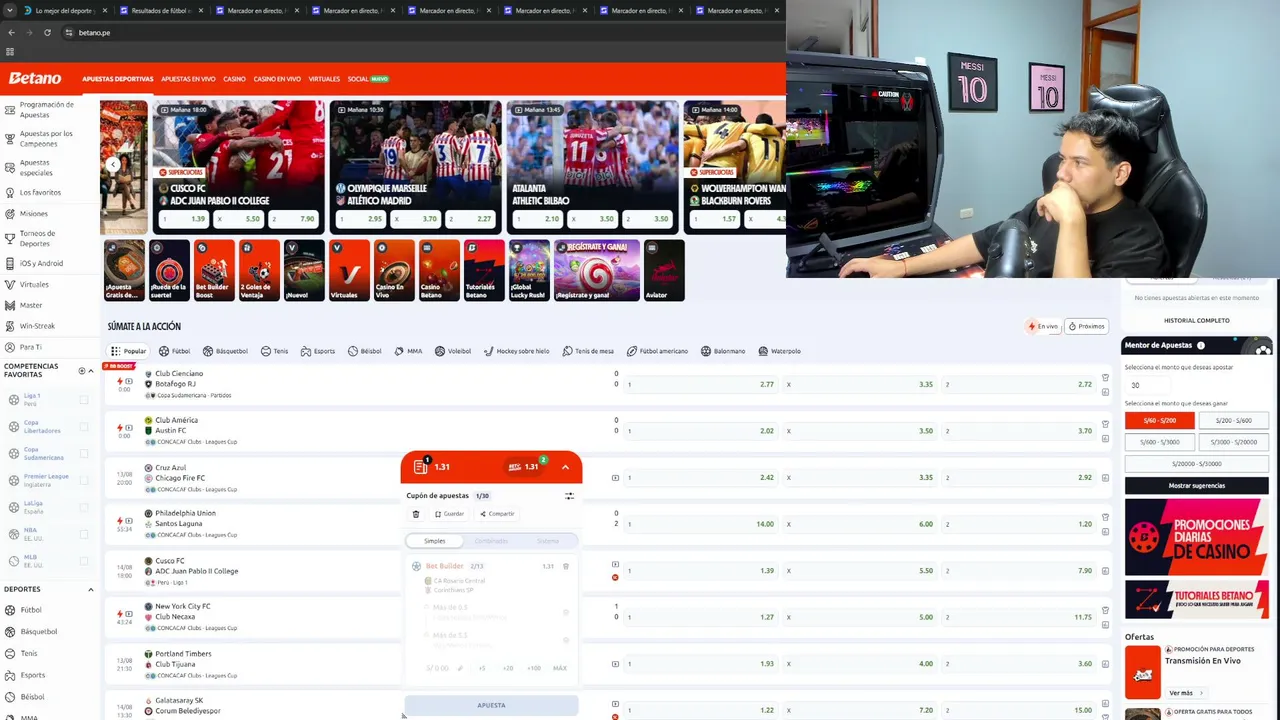The height and width of the screenshot is (720, 1280).
Task: Tick the MLB checkbox
Action: [x=83, y=562]
